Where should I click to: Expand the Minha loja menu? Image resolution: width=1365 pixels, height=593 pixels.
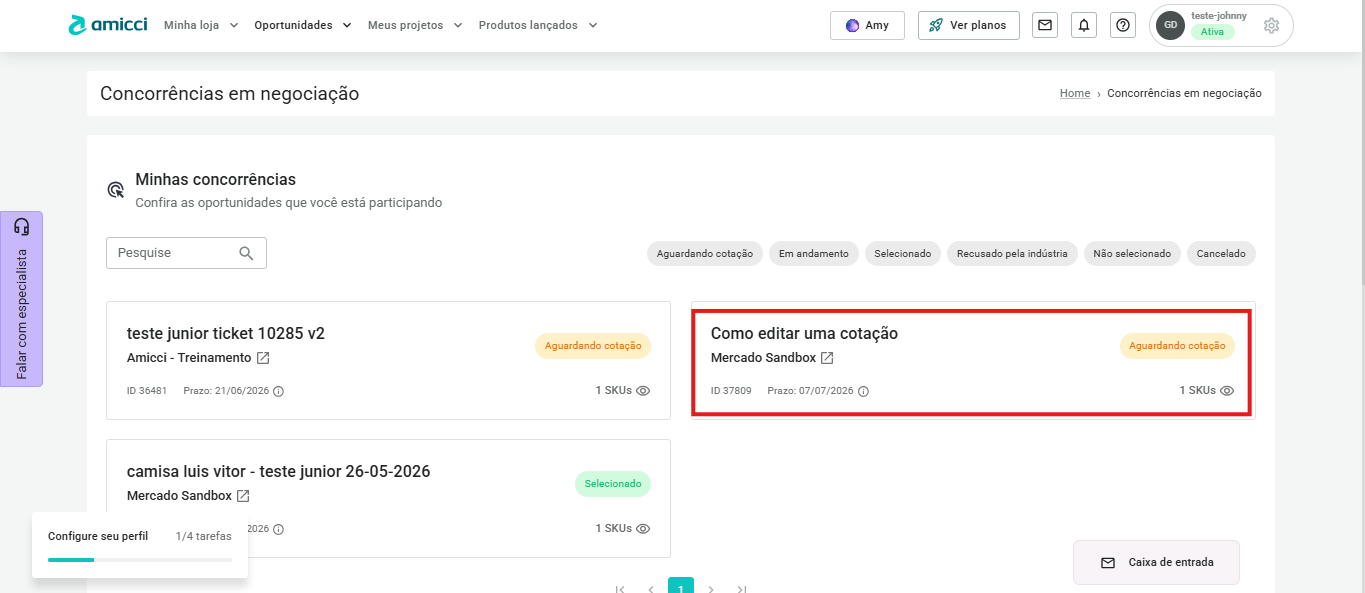[201, 25]
